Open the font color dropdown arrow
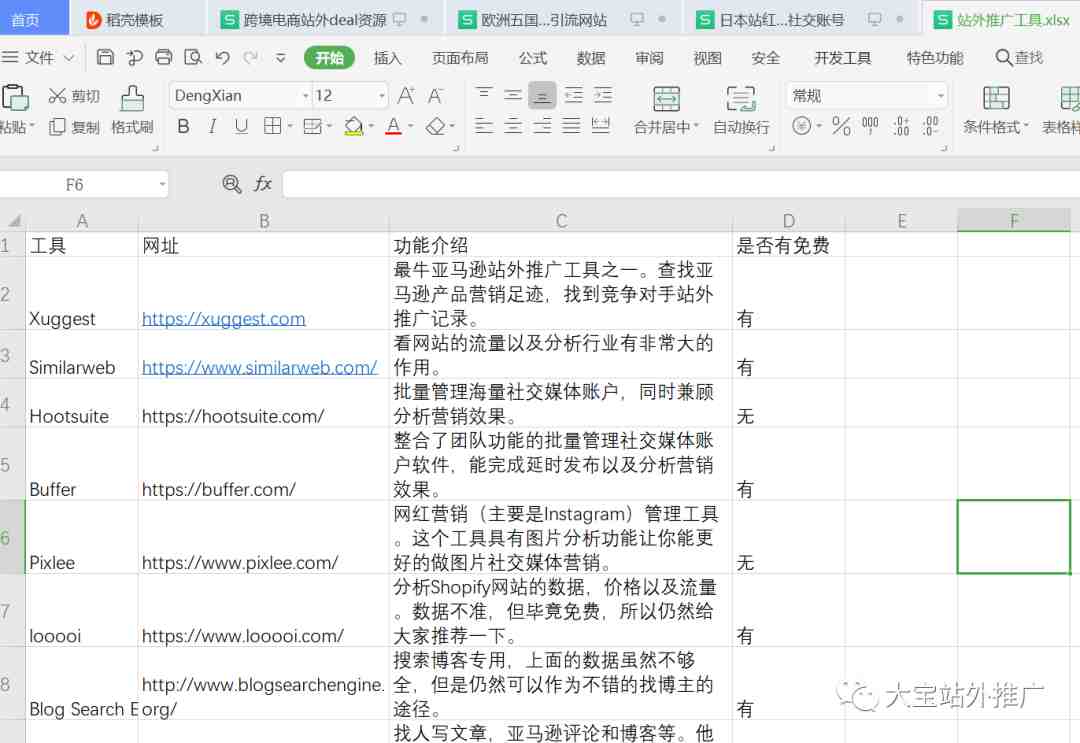Image resolution: width=1080 pixels, height=743 pixels. 411,127
